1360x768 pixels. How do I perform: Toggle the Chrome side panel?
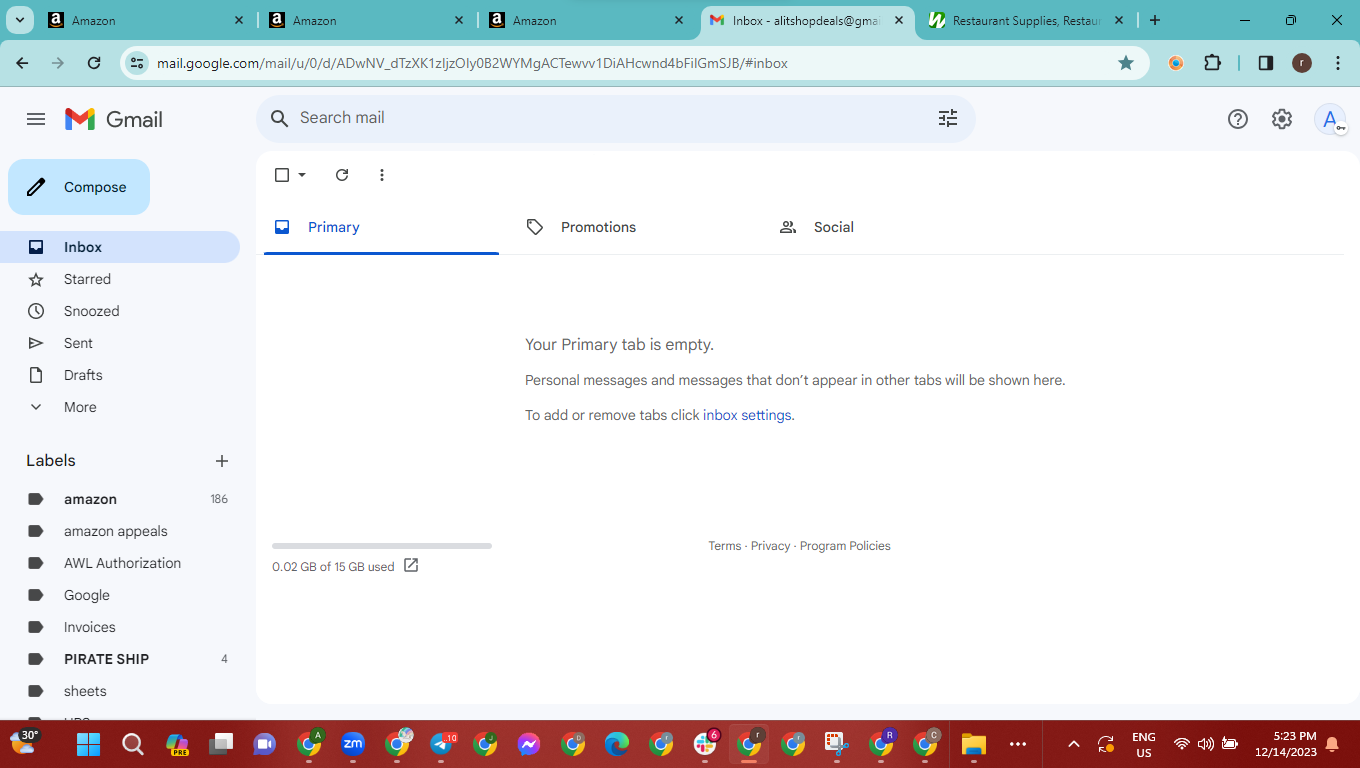point(1265,63)
